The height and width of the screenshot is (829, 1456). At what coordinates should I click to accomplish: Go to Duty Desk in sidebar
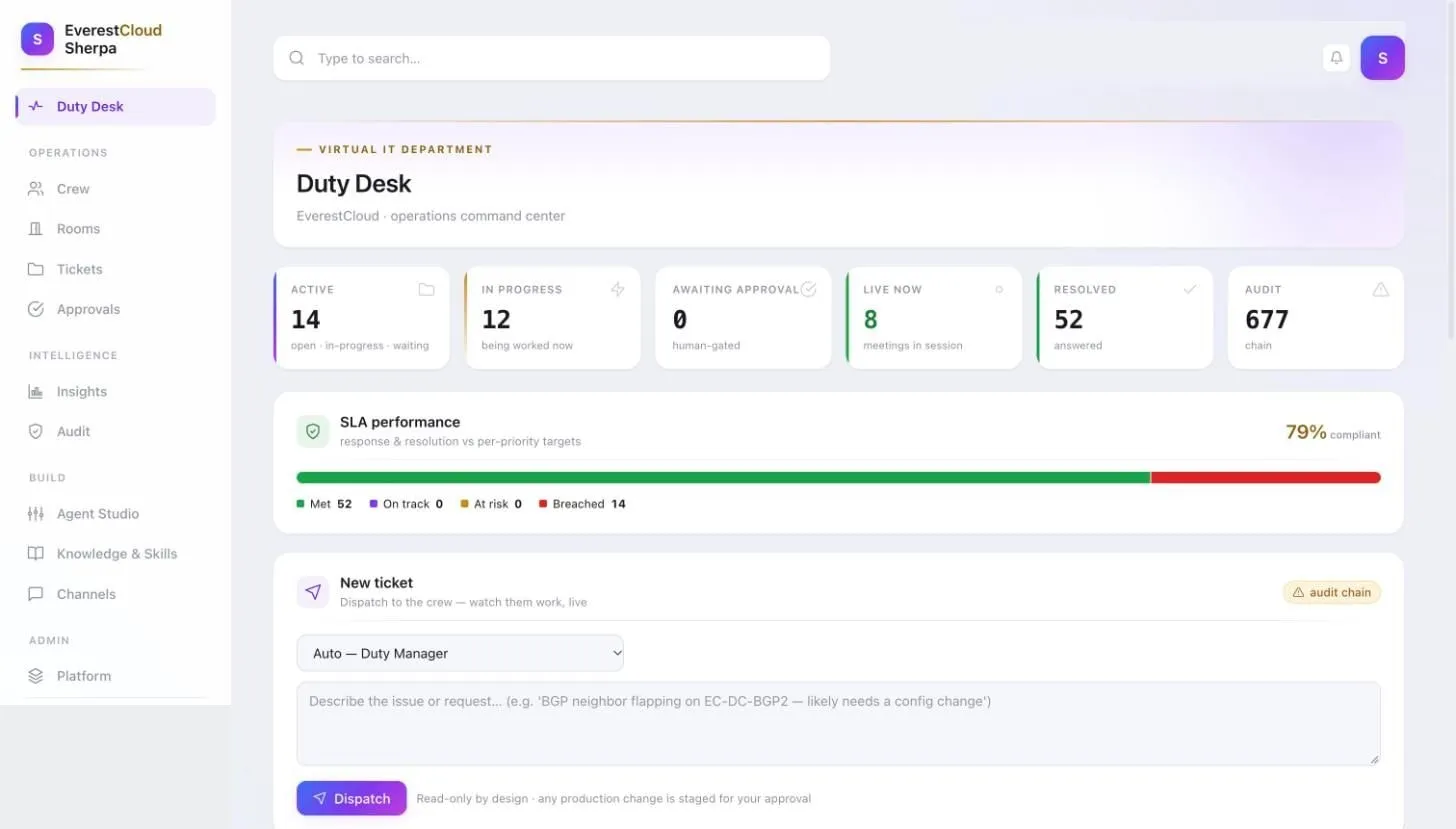[x=116, y=107]
